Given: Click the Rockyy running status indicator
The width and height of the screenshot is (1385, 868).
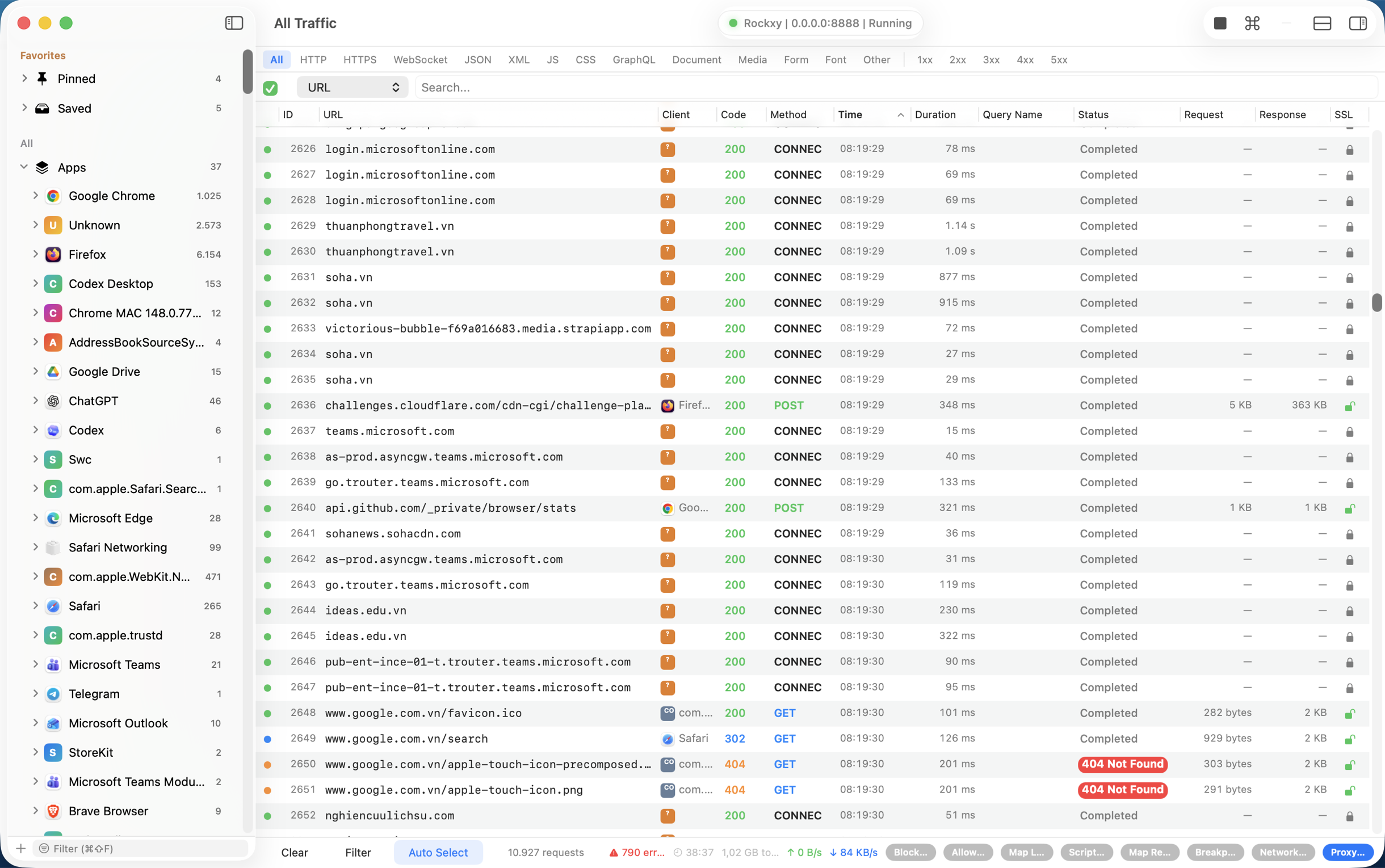Looking at the screenshot, I should click(x=821, y=23).
